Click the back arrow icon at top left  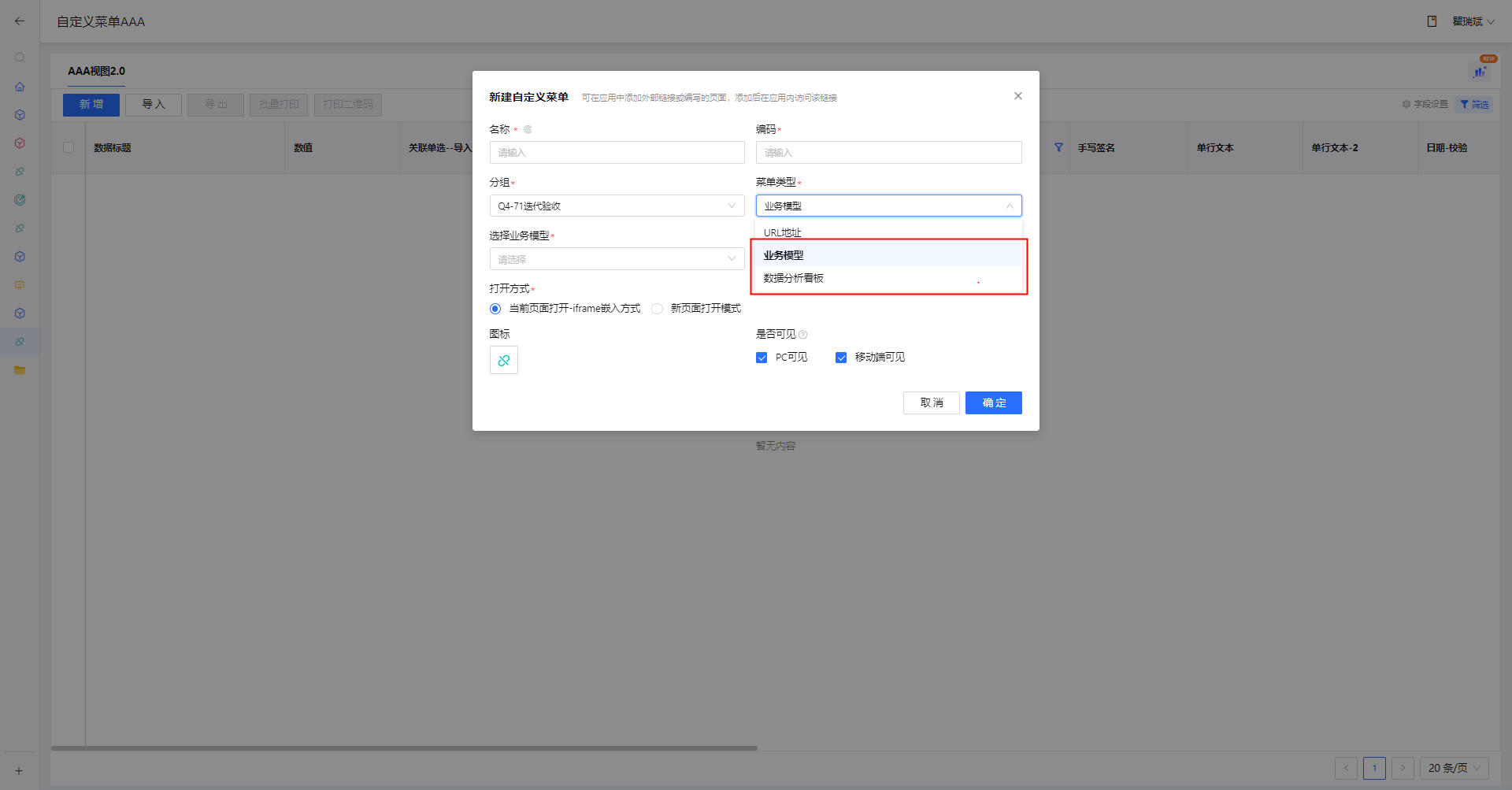coord(20,21)
